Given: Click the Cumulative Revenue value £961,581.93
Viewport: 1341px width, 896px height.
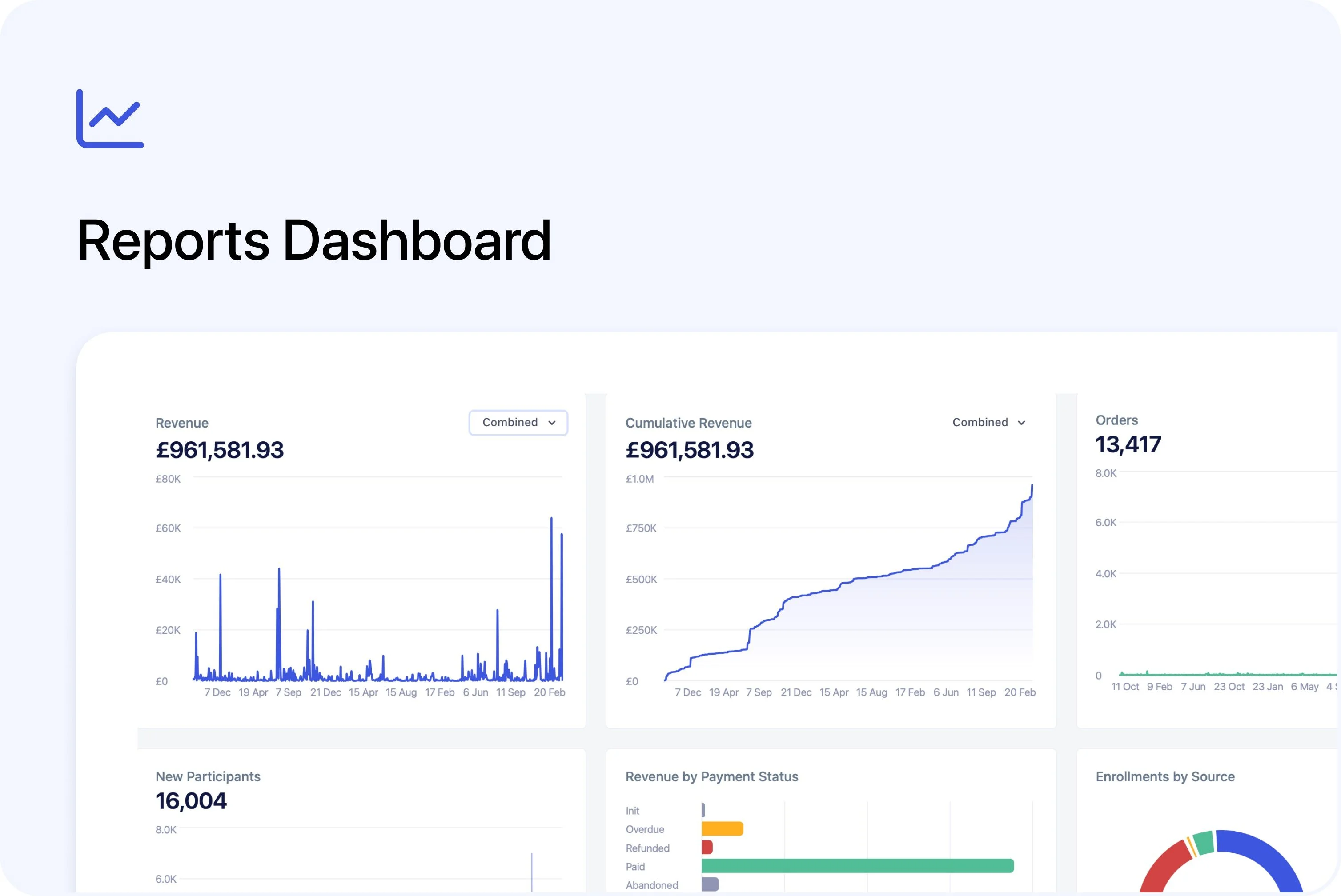Looking at the screenshot, I should coord(689,450).
